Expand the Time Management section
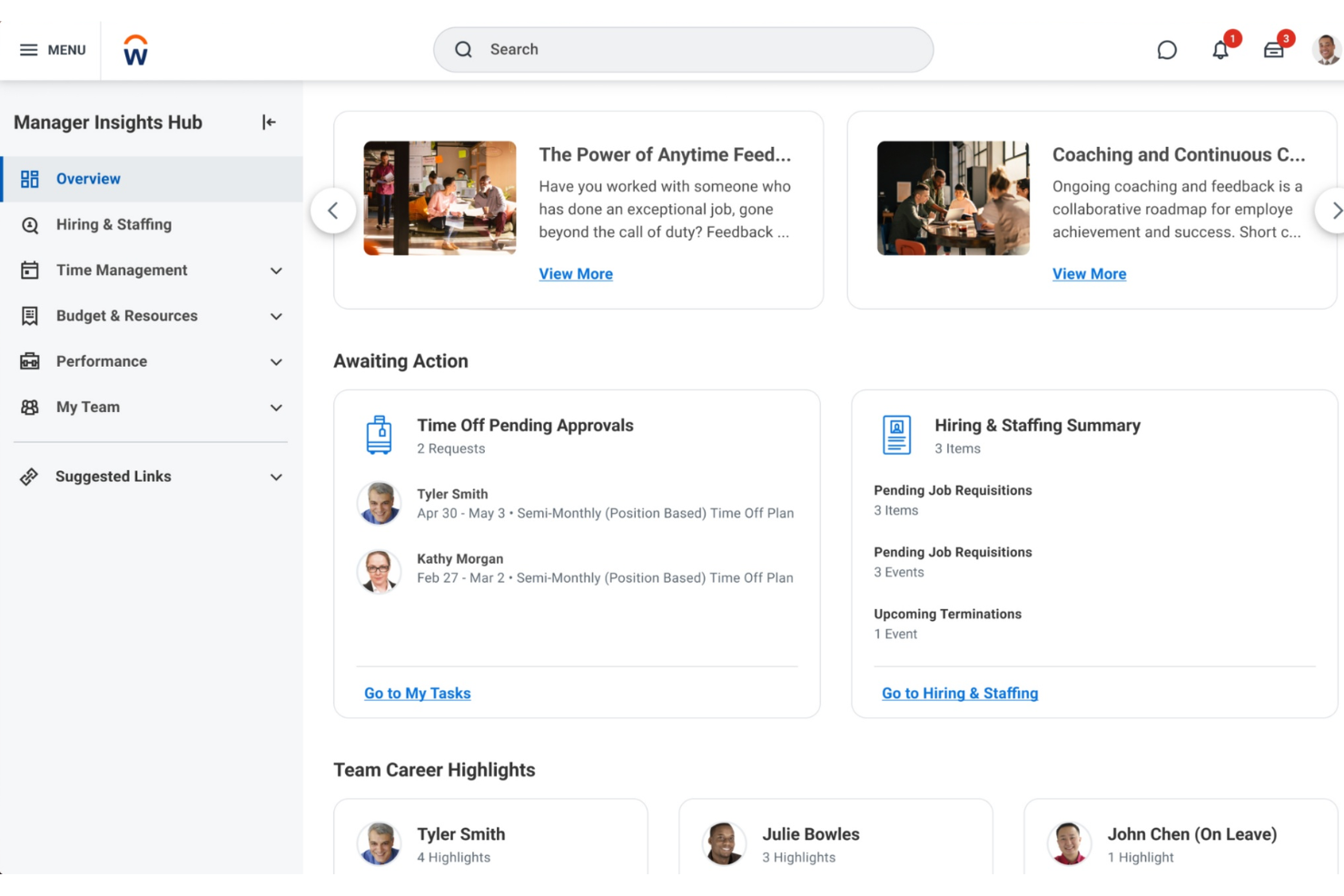 point(276,271)
